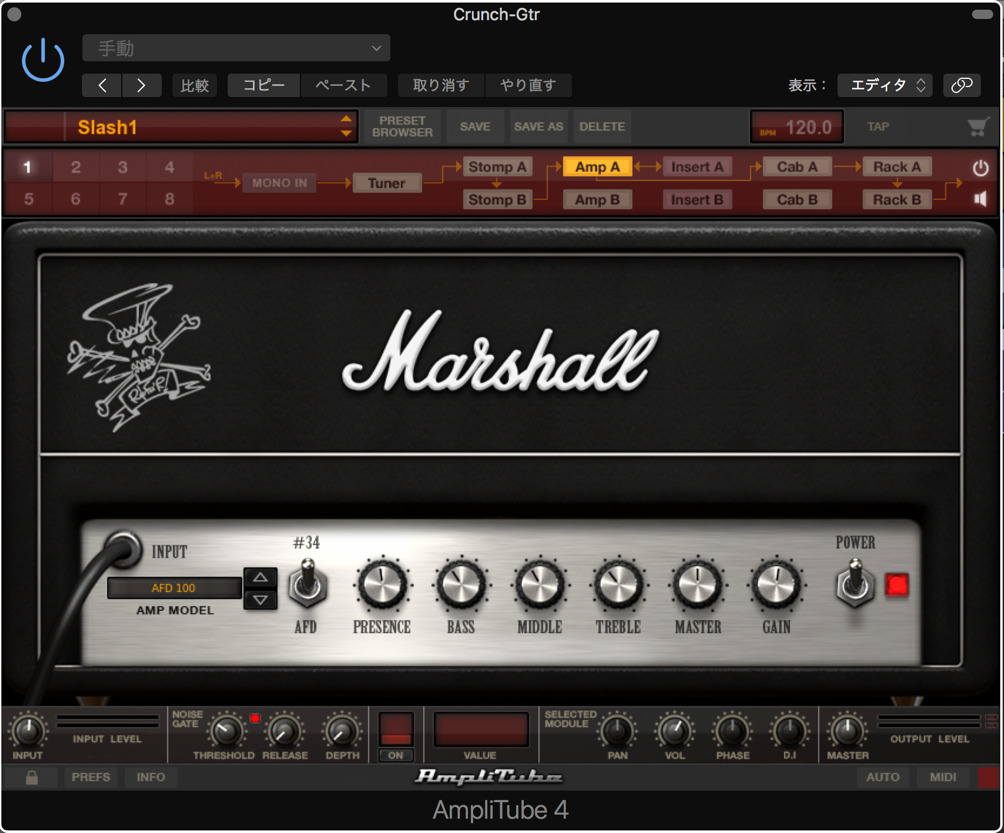The image size is (1004, 833).
Task: Flip the amp POWER switch
Action: tap(854, 582)
